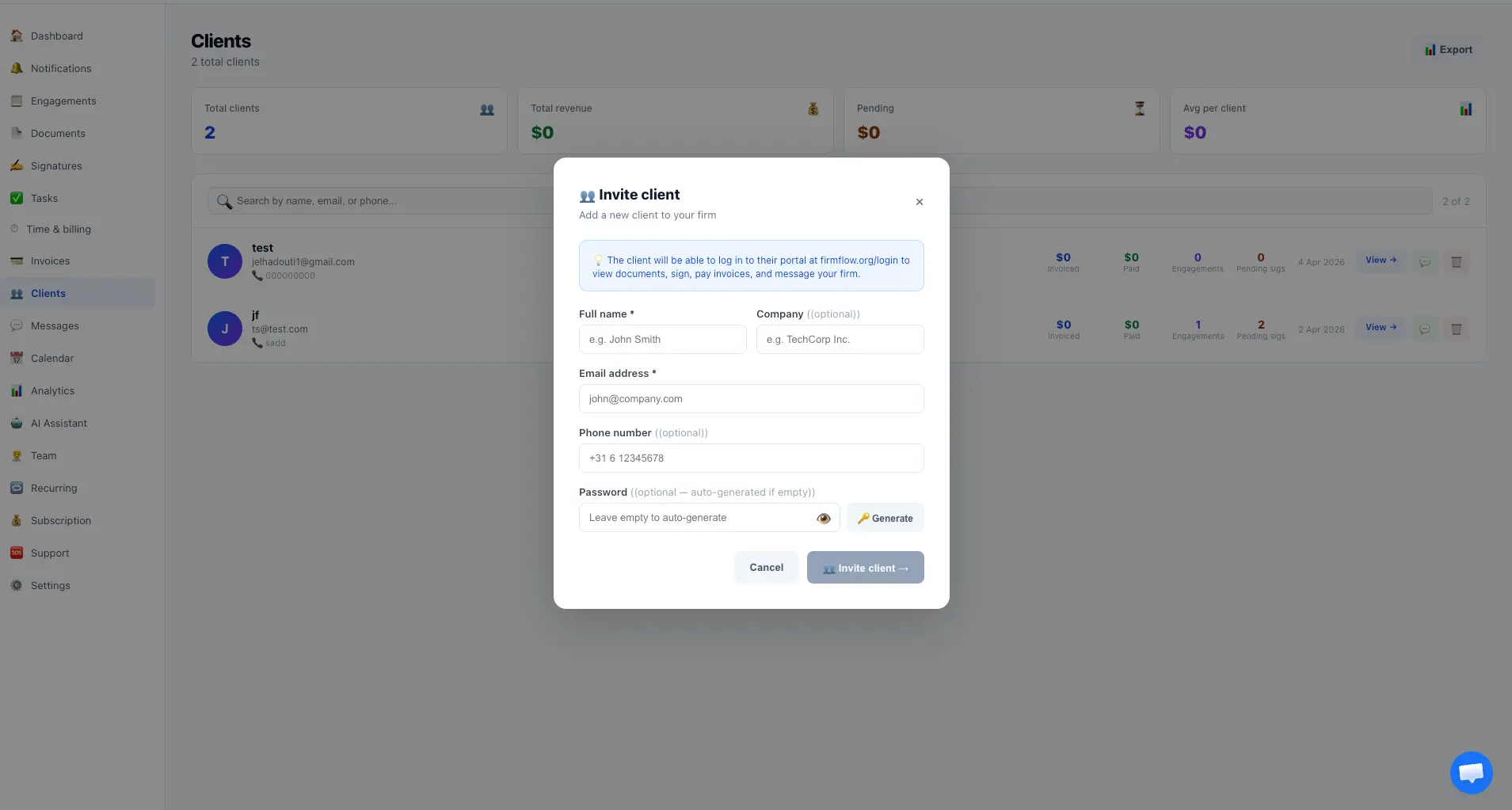This screenshot has width=1512, height=810.
Task: Click the Export button
Action: 1449,49
